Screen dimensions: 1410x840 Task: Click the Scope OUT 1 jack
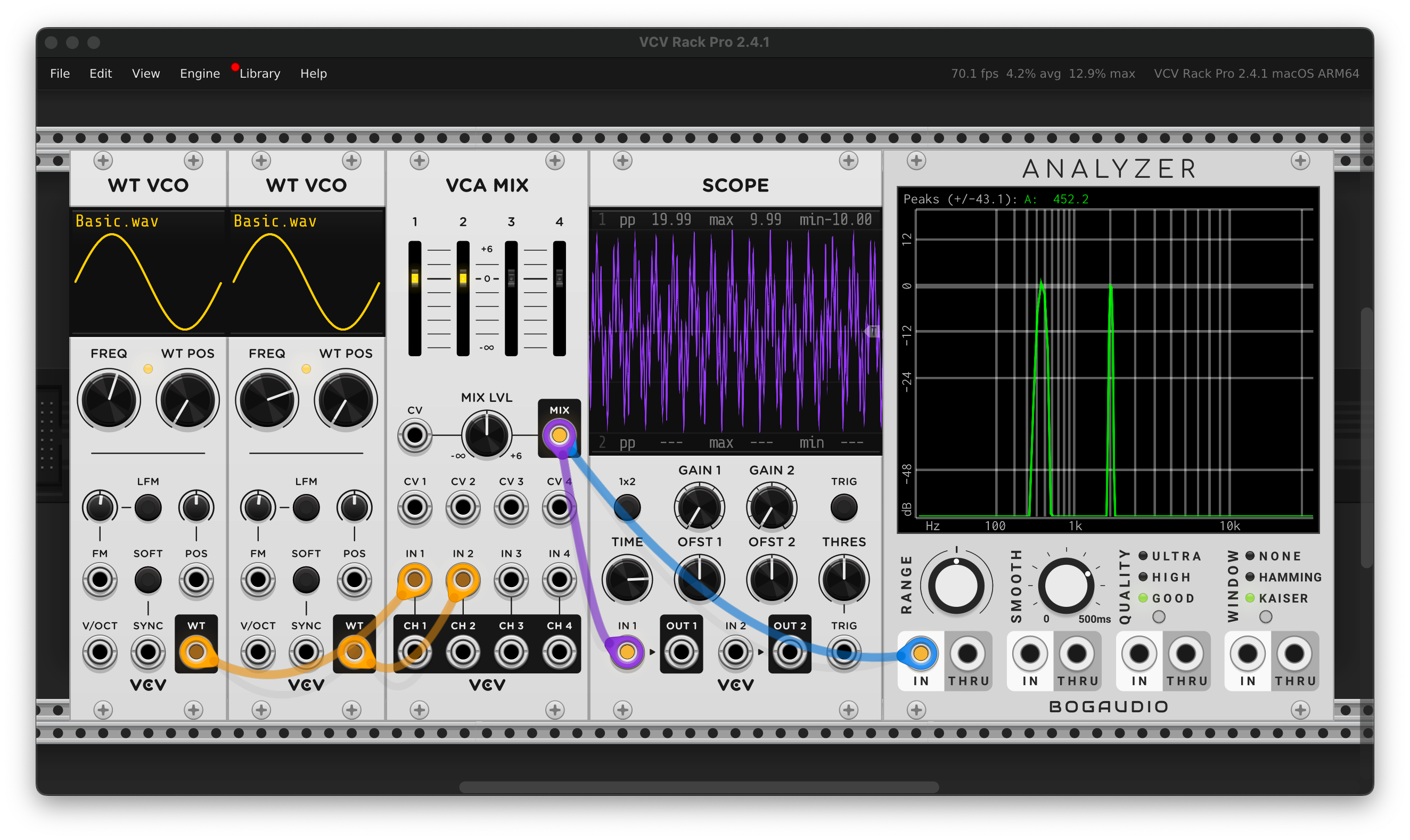(x=682, y=652)
